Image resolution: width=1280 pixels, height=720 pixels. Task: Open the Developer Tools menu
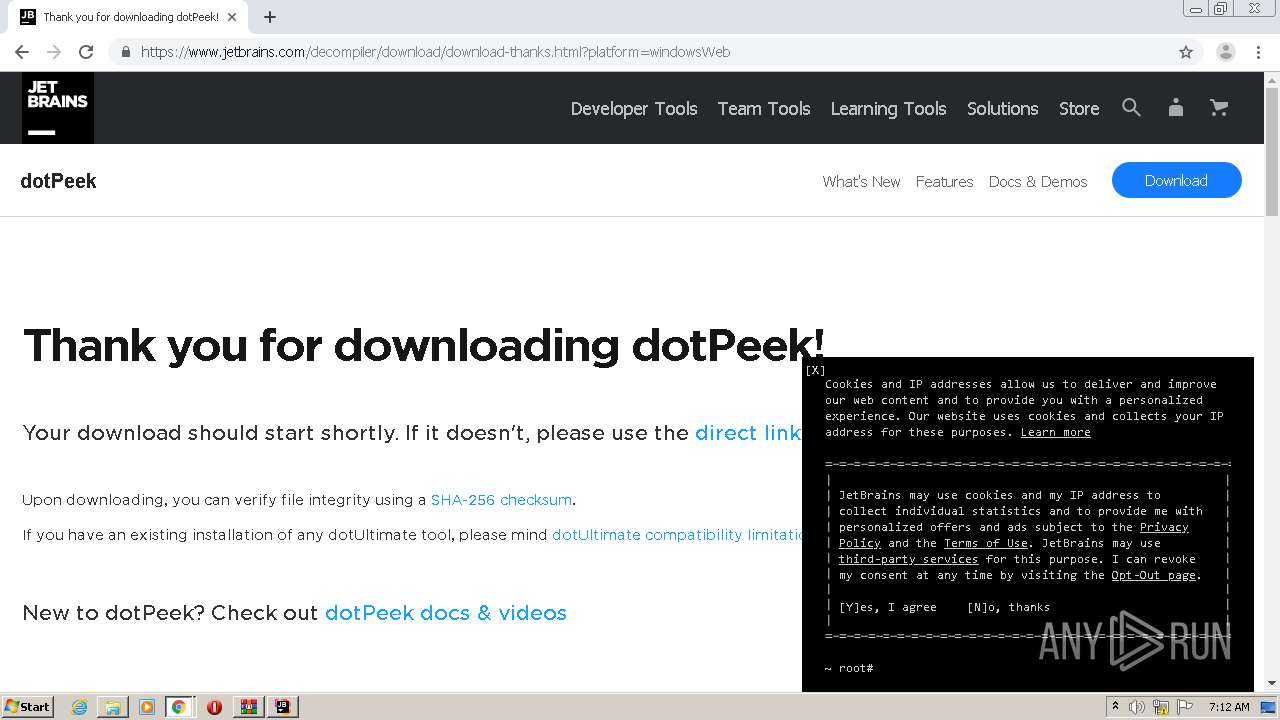(x=634, y=108)
